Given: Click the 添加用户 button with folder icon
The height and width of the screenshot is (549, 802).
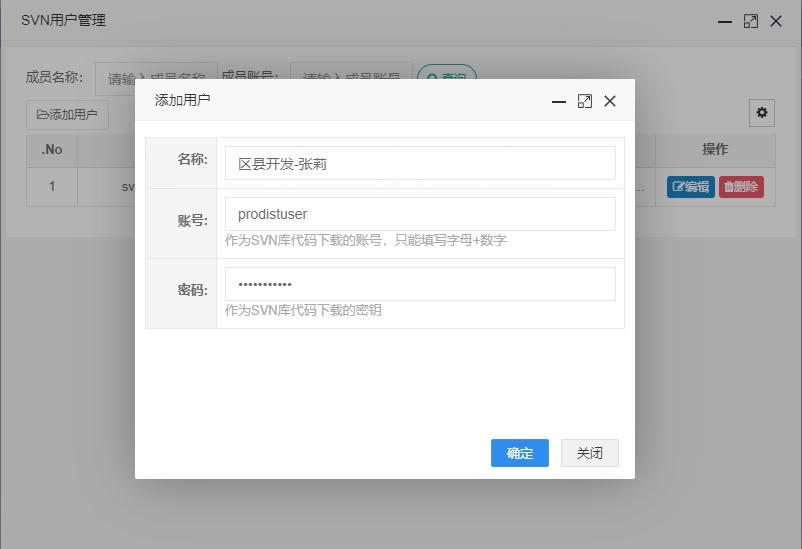Looking at the screenshot, I should coord(67,115).
